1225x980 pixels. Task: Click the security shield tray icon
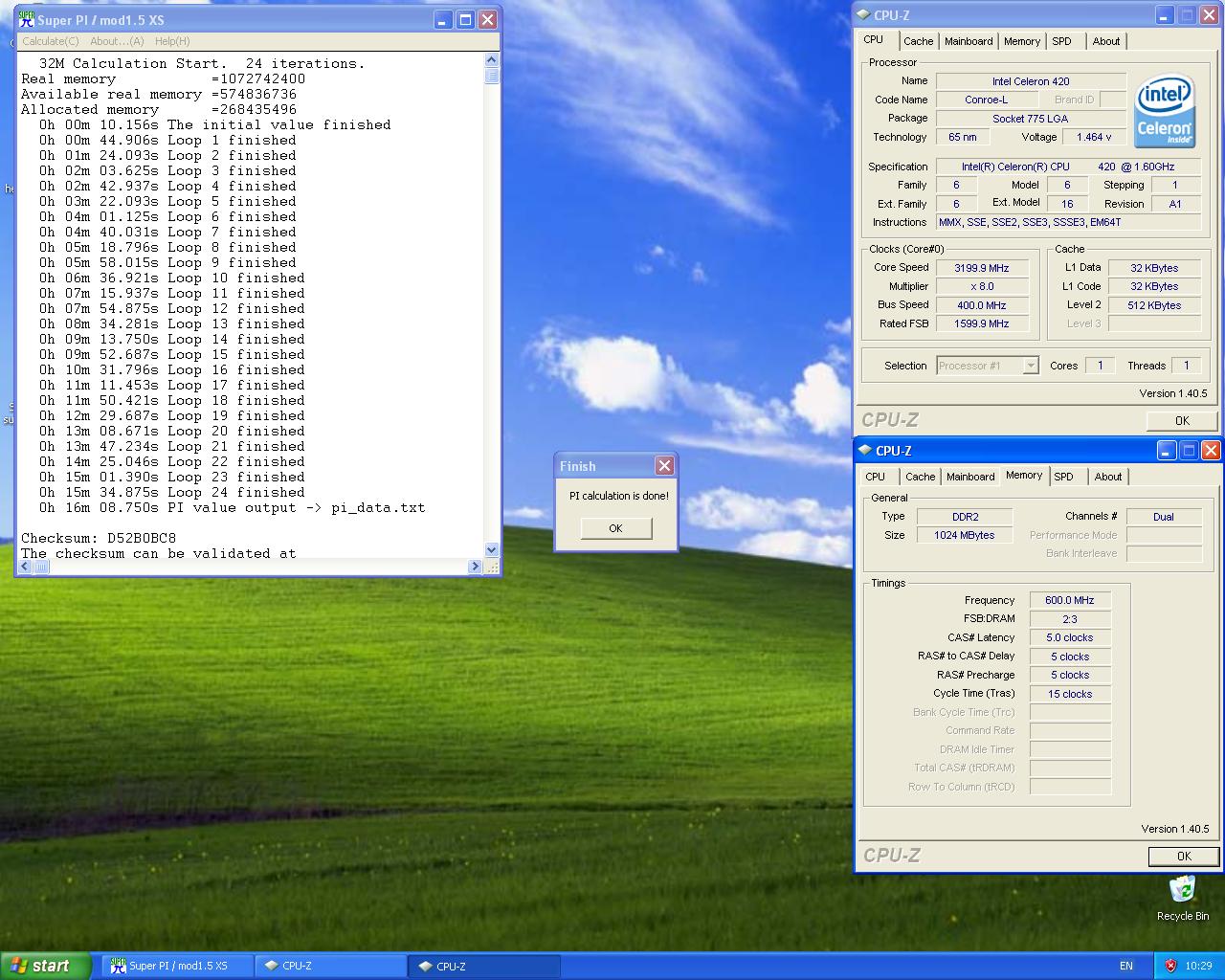pyautogui.click(x=1170, y=966)
